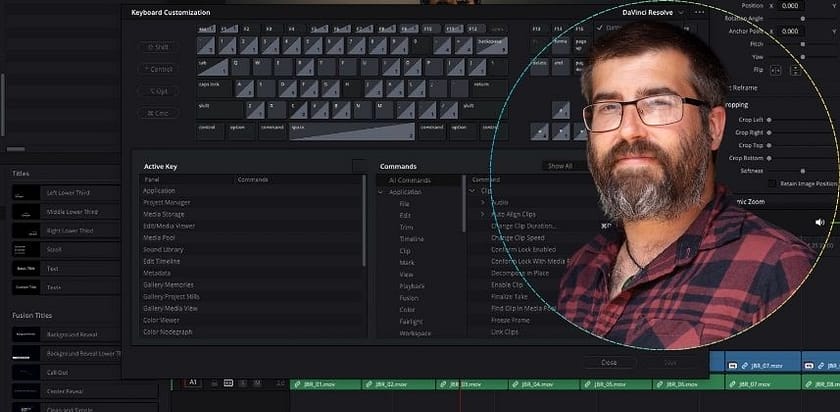Select the Z key on virtual keyboard
Screen dimensions: 840x412
pos(255,110)
